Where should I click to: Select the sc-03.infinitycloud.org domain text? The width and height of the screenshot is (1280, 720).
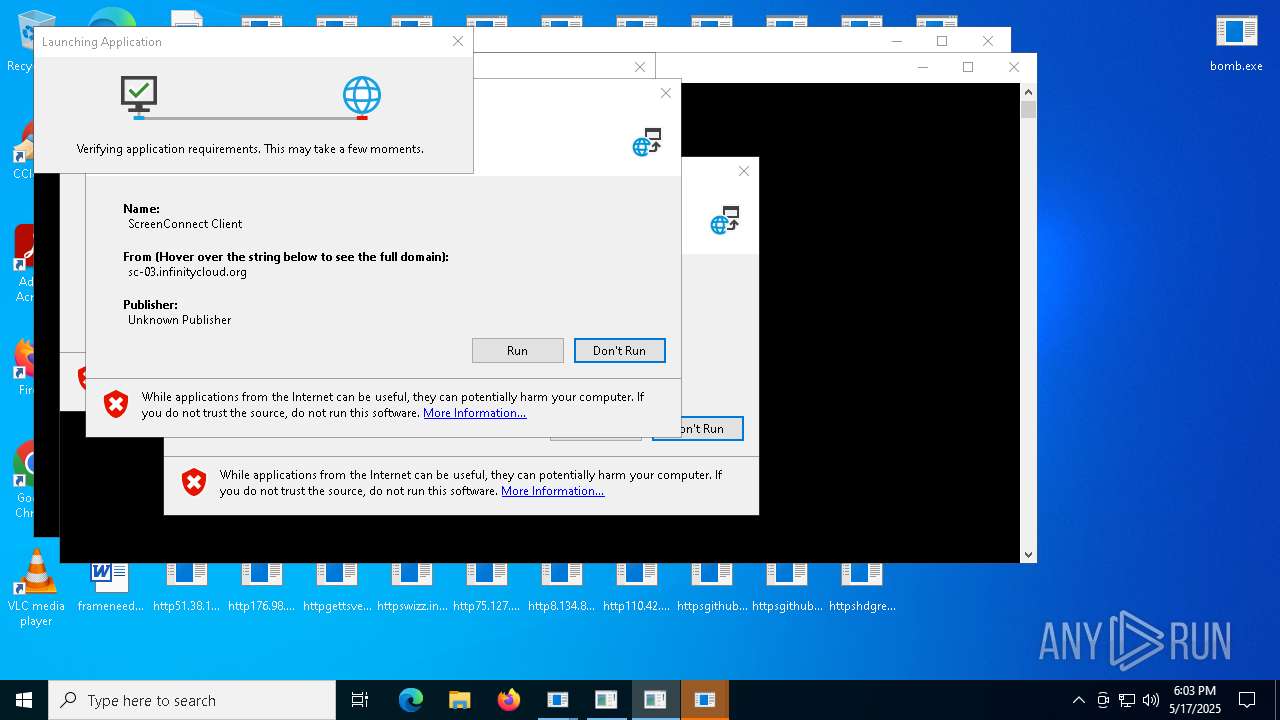pyautogui.click(x=187, y=272)
